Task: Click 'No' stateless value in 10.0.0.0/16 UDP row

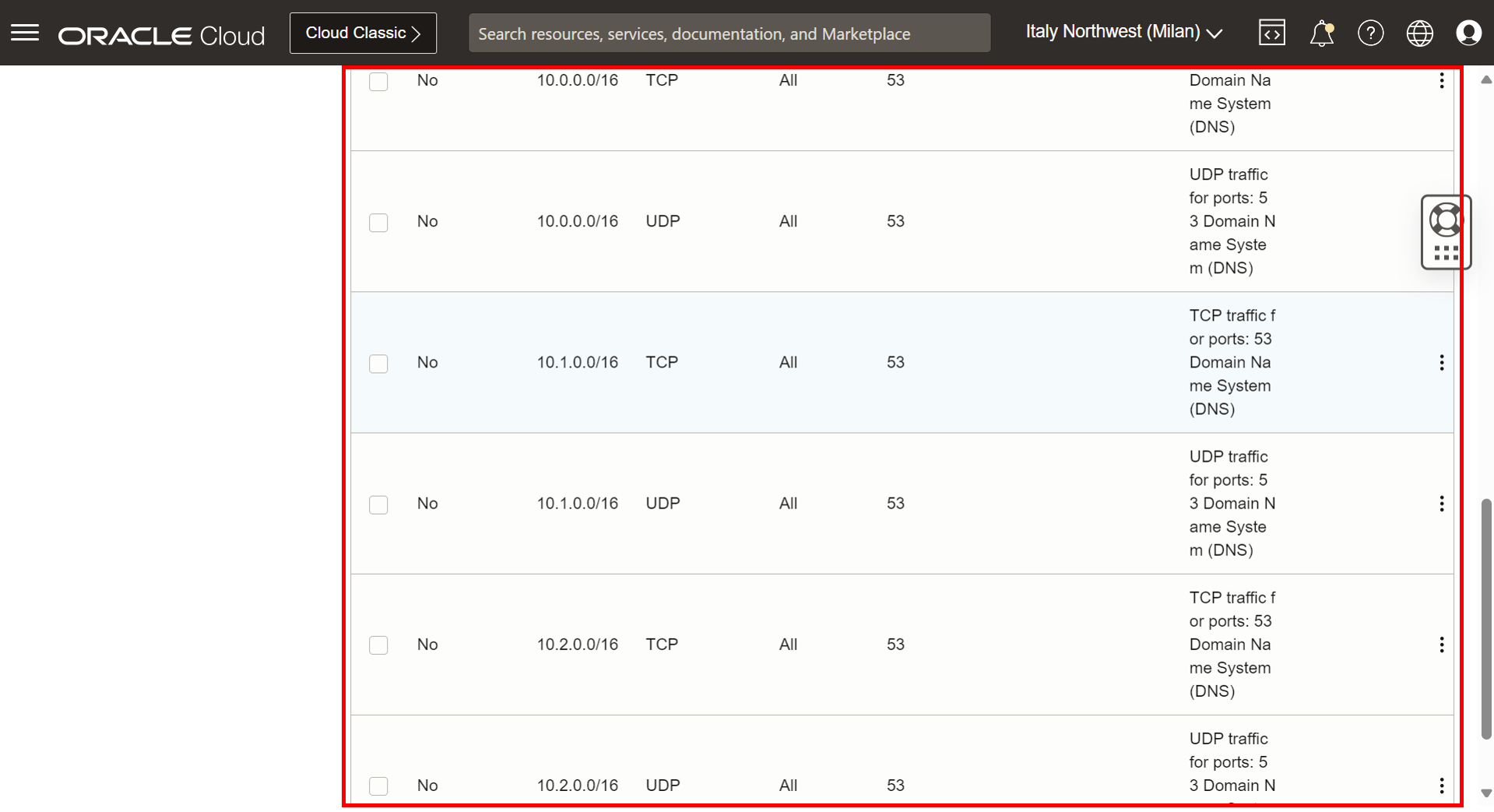Action: [427, 221]
